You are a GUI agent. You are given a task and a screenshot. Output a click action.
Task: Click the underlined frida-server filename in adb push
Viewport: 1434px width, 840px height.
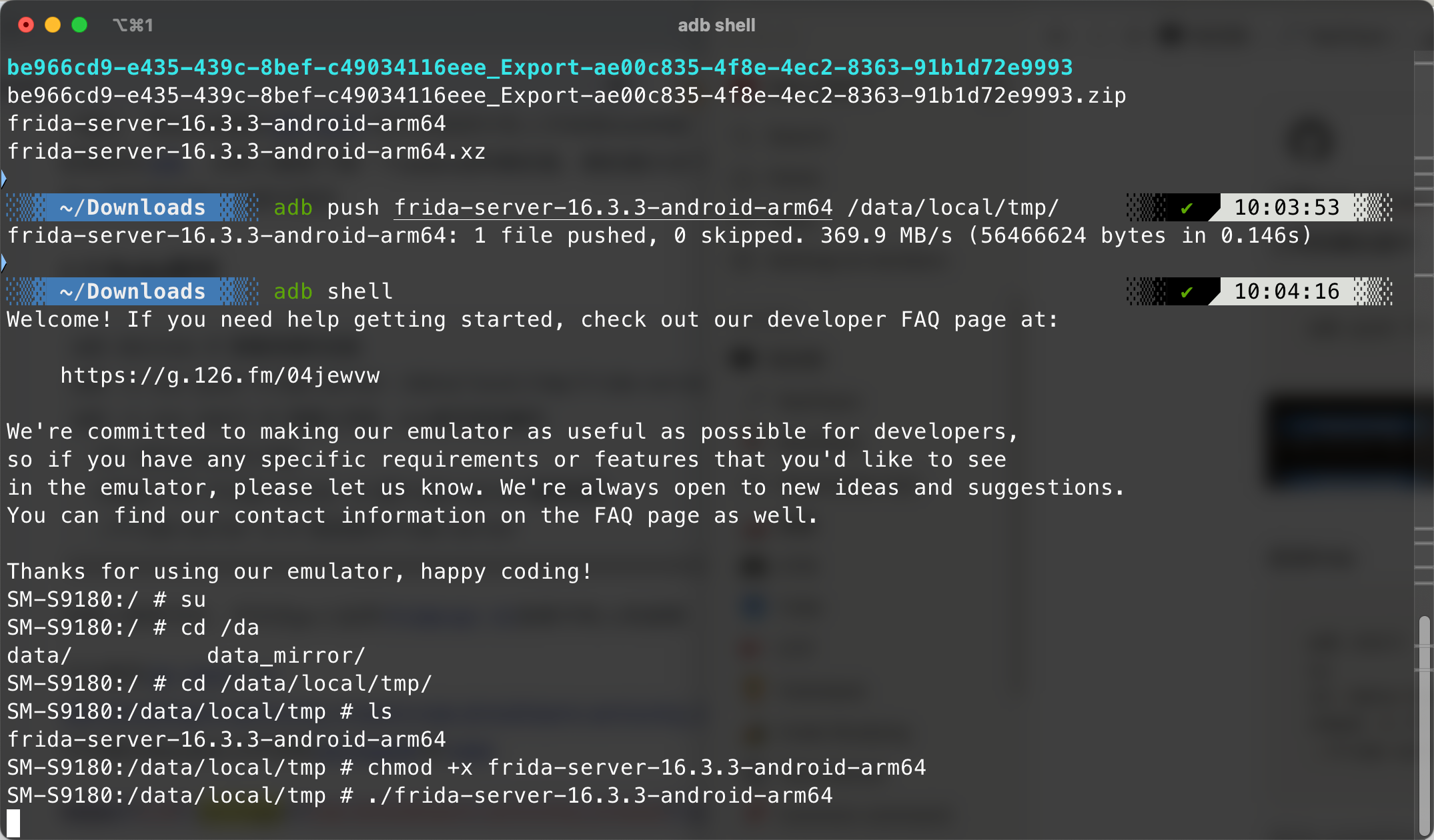tap(613, 208)
